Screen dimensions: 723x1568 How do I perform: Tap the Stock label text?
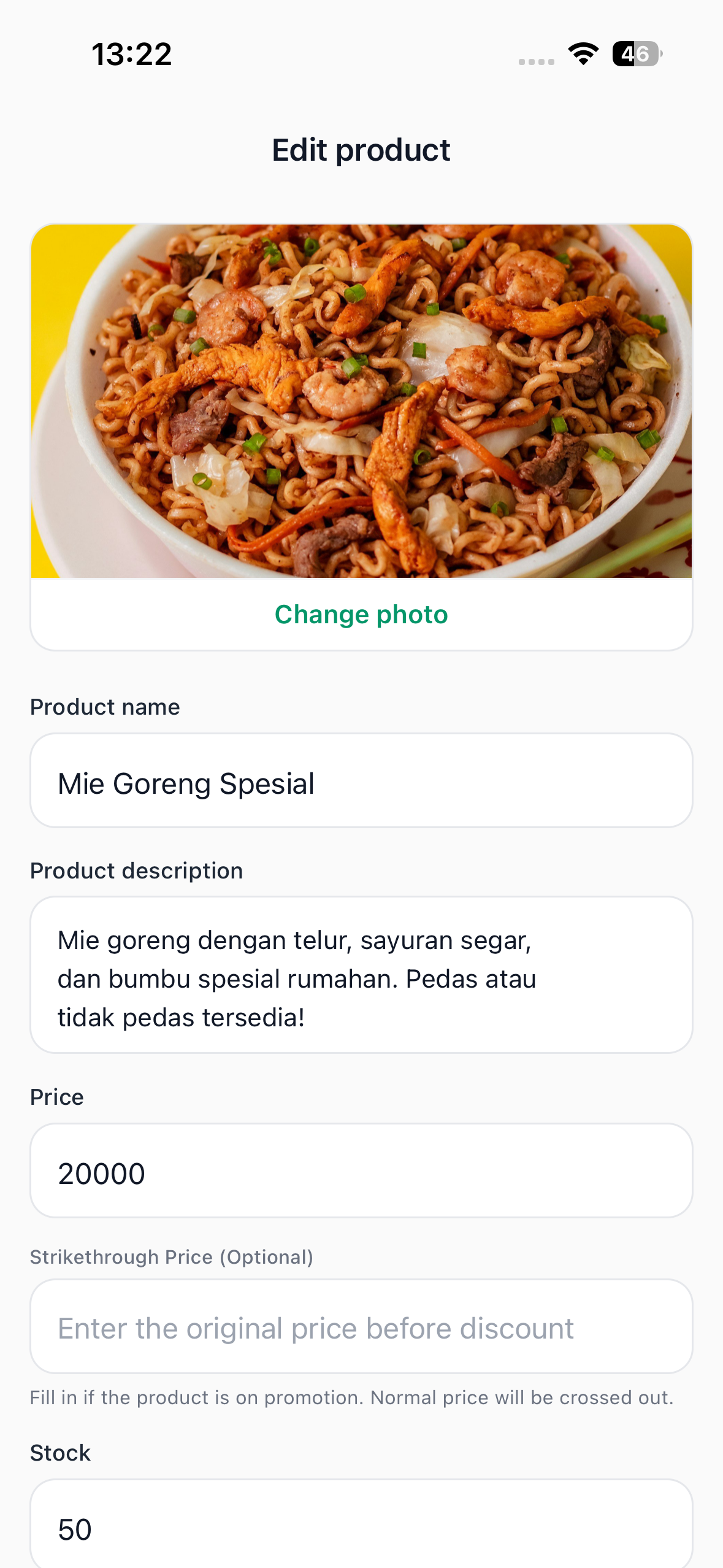tap(60, 1453)
